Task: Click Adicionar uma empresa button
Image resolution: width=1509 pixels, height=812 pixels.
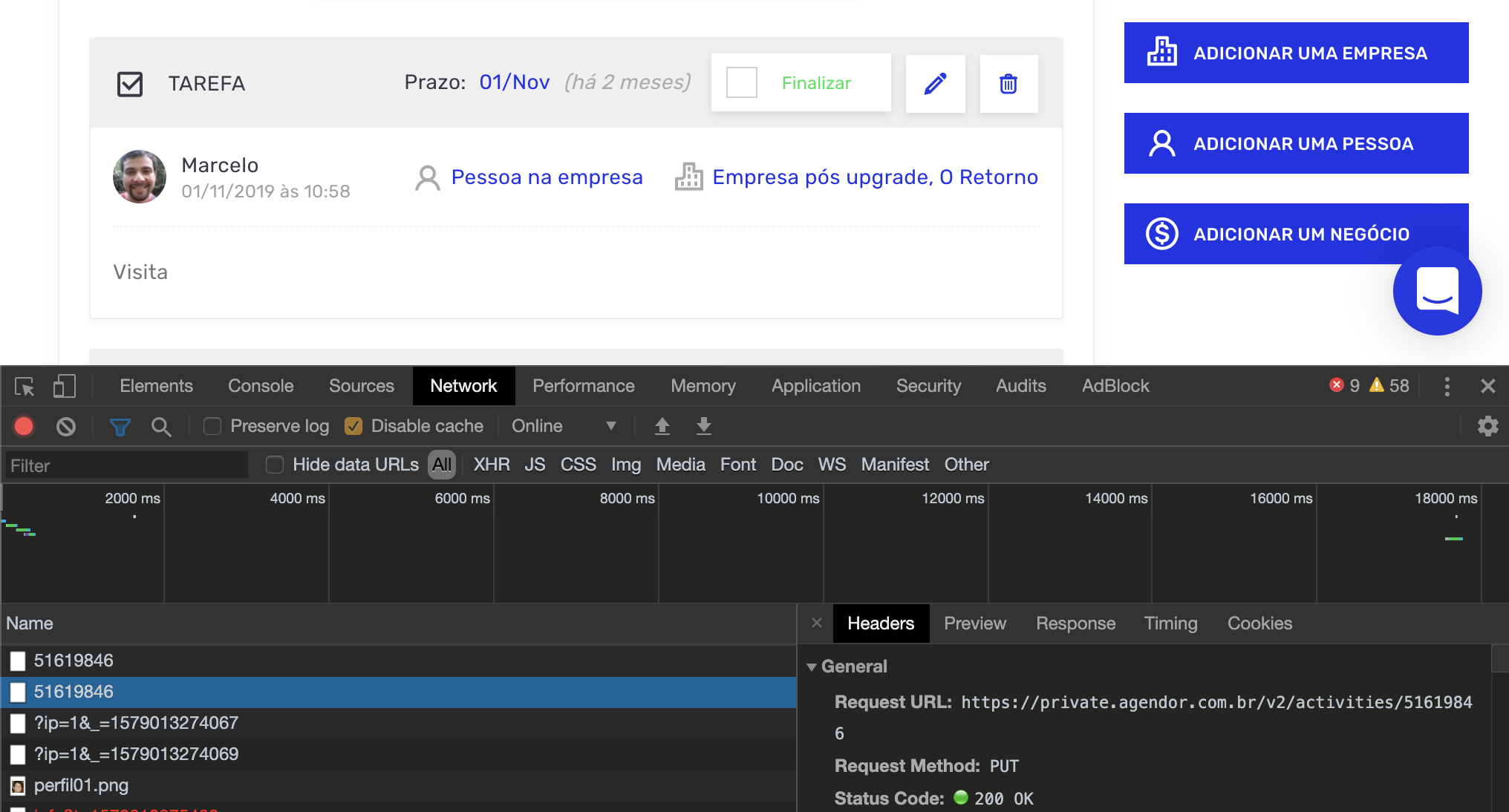Action: tap(1296, 53)
